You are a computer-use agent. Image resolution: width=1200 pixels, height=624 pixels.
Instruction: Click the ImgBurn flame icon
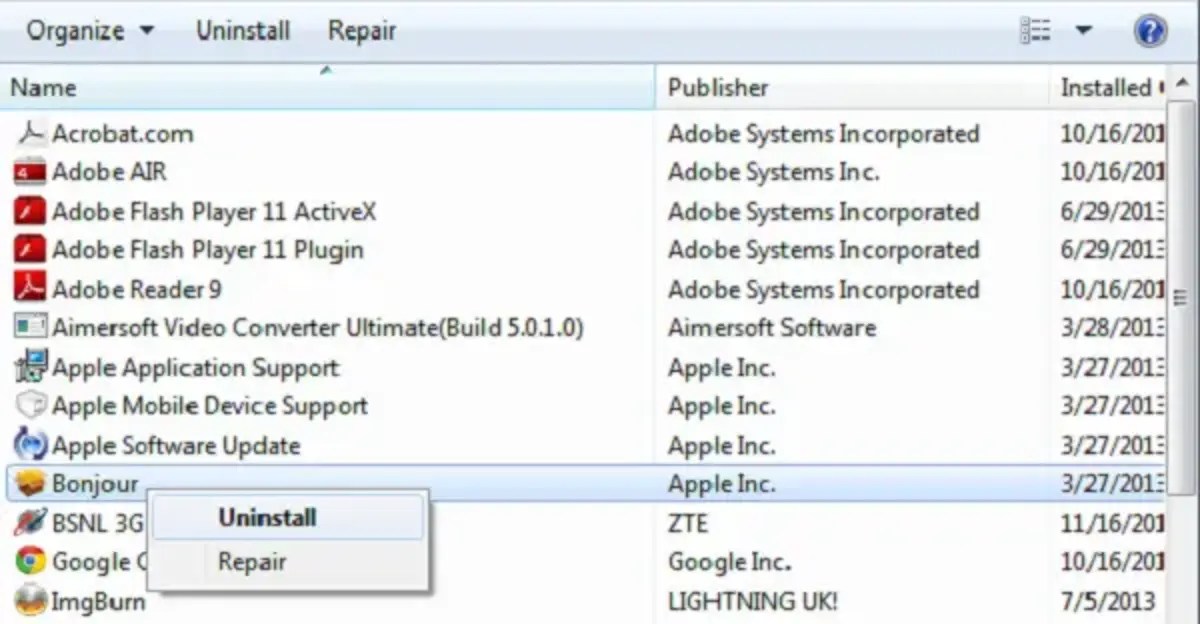click(29, 601)
